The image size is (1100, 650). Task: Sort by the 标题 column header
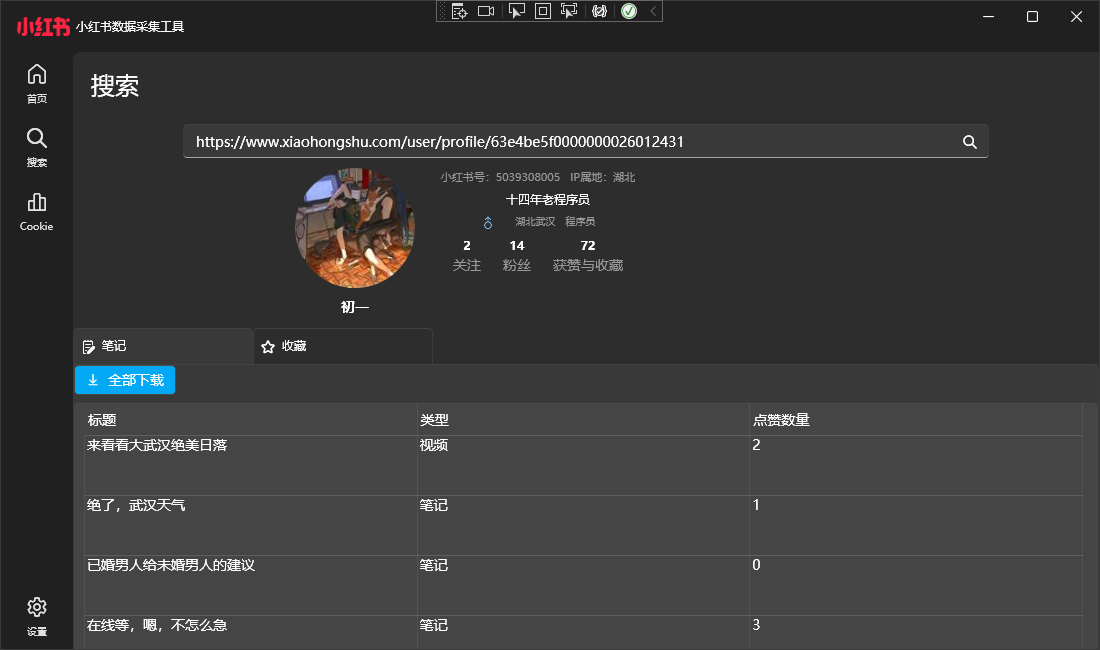(250, 420)
